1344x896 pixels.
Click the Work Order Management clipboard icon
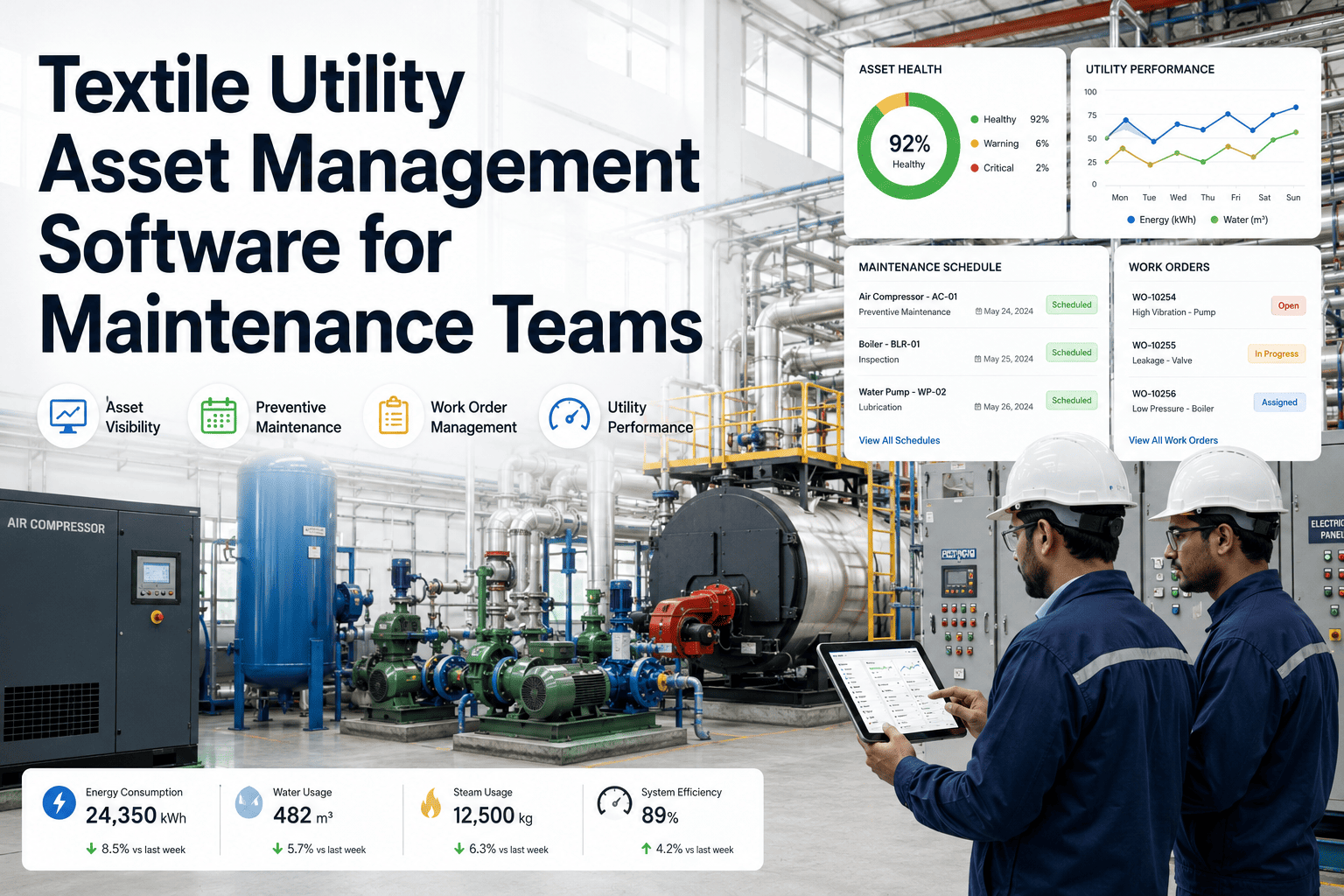tap(394, 416)
